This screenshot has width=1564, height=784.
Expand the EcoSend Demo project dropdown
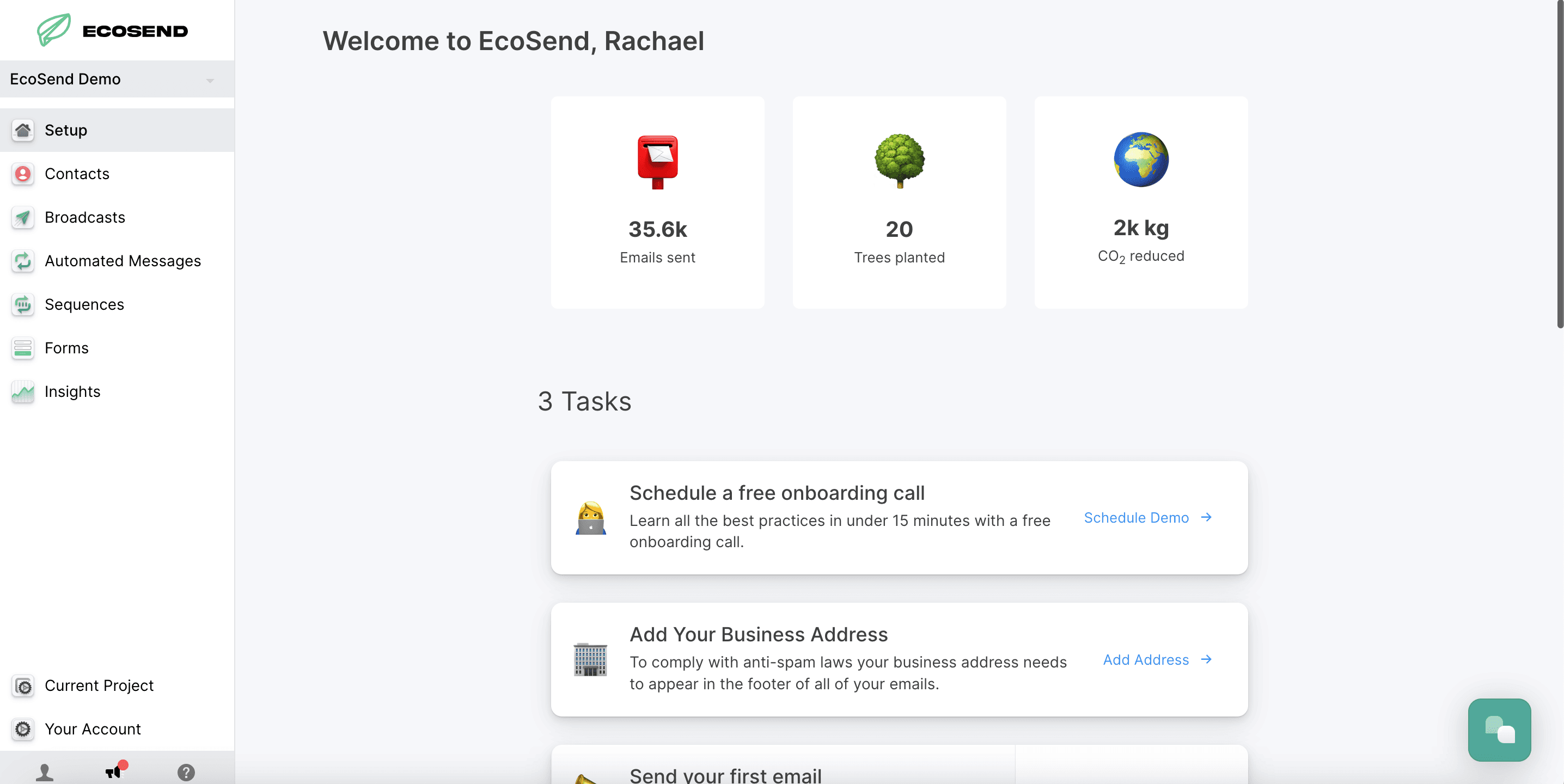click(210, 78)
